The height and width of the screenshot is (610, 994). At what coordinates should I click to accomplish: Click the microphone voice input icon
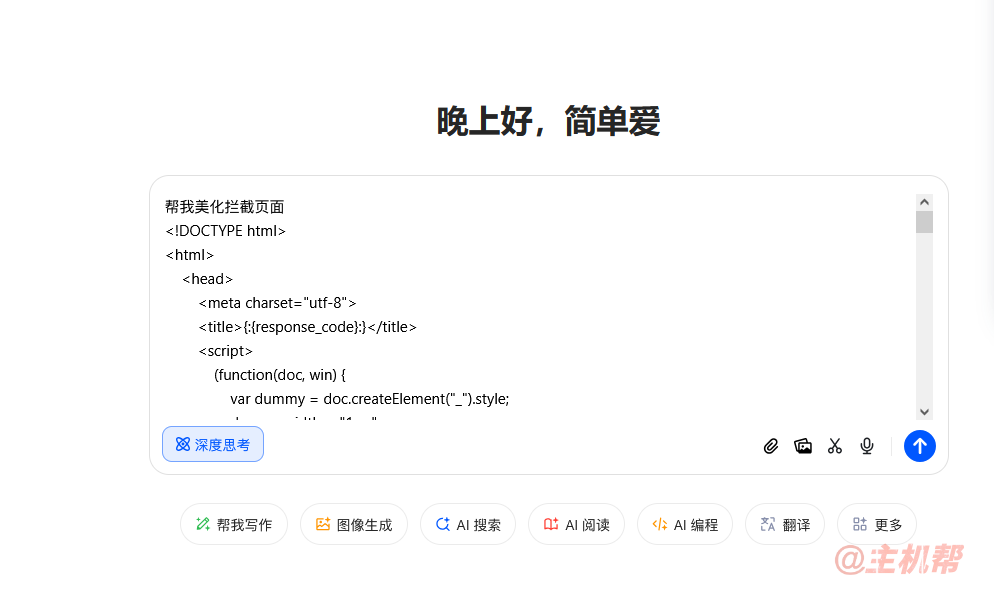click(867, 446)
